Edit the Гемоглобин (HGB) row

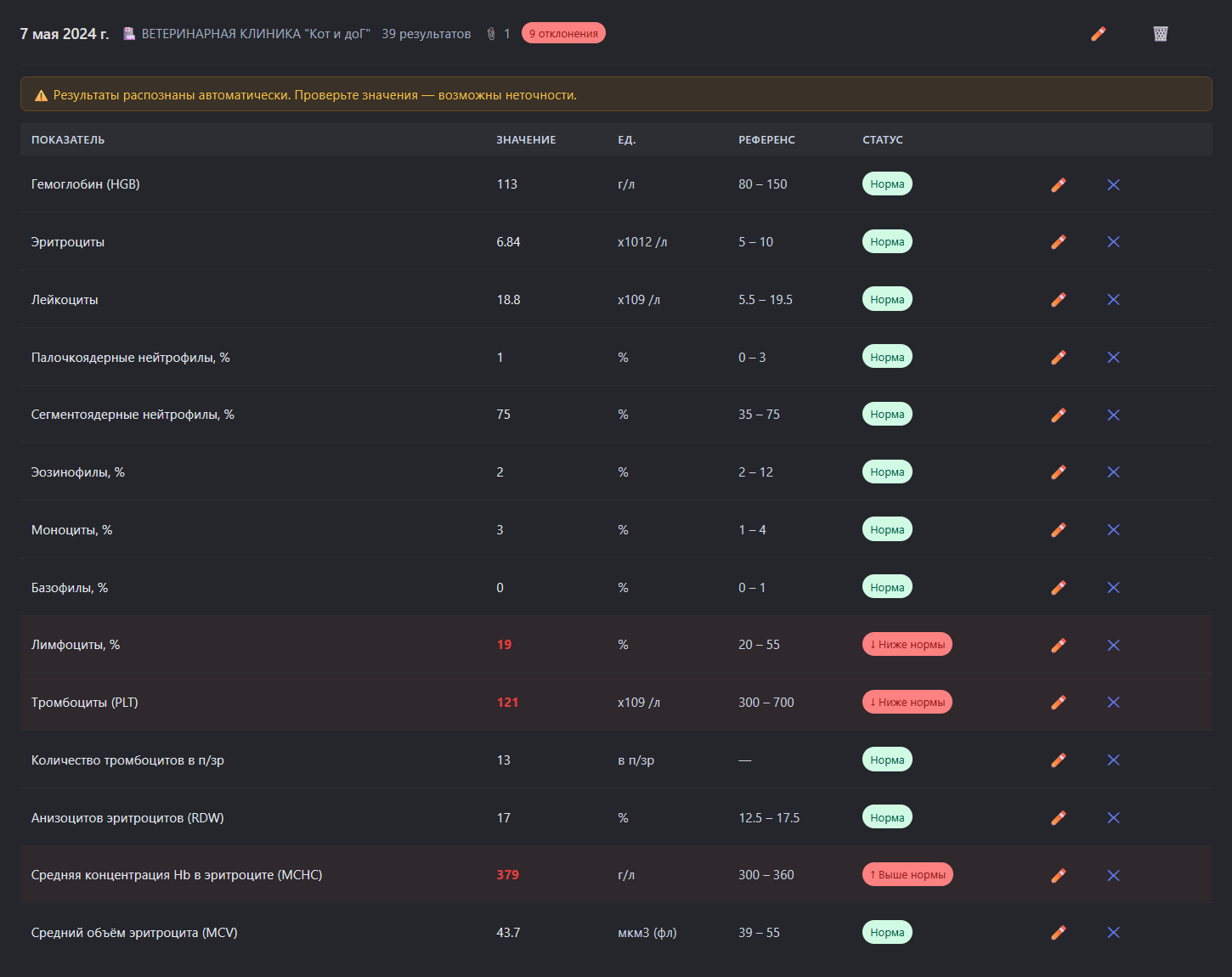(1058, 184)
